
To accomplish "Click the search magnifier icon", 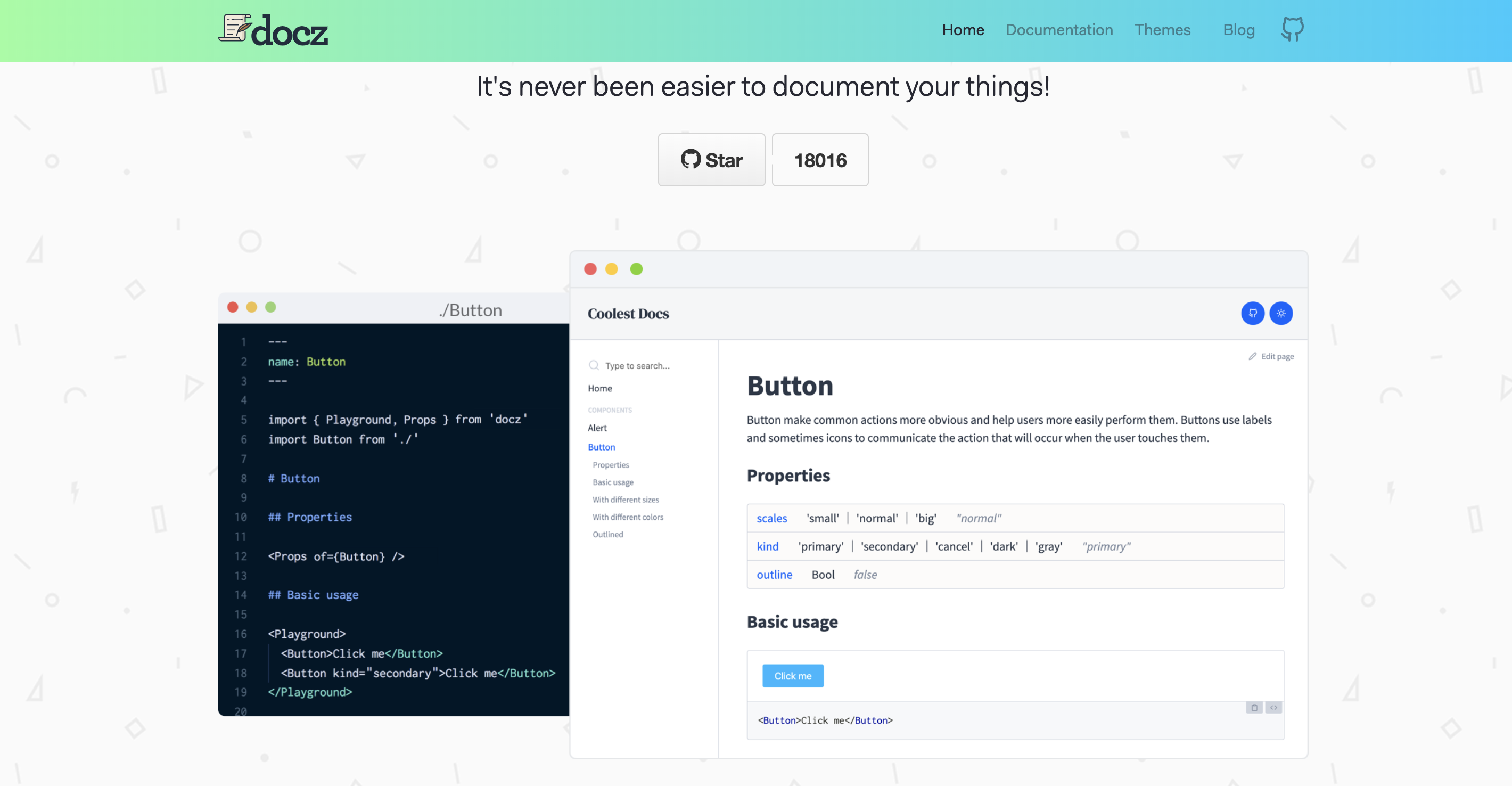I will tap(594, 365).
